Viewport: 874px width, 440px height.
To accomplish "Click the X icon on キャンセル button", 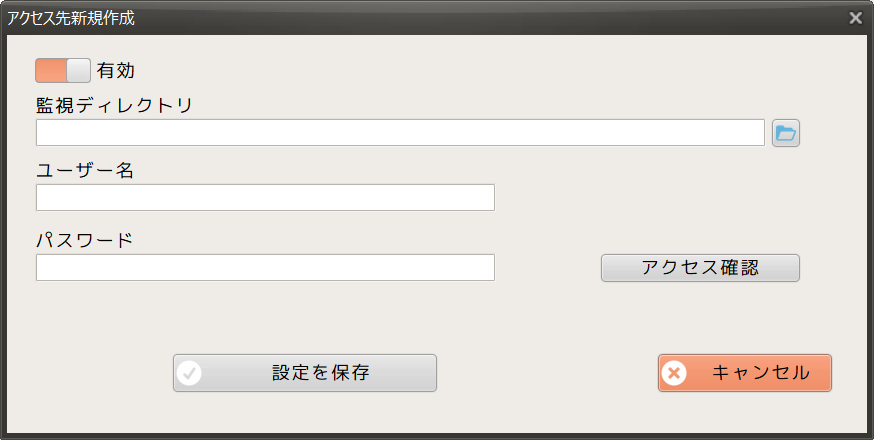I will coord(675,373).
